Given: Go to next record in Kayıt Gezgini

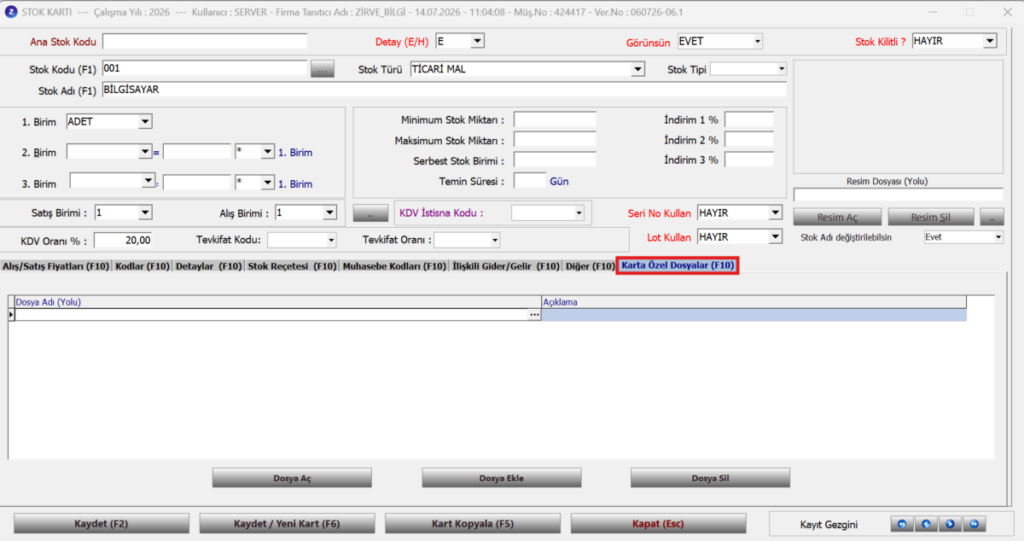Looking at the screenshot, I should (950, 524).
